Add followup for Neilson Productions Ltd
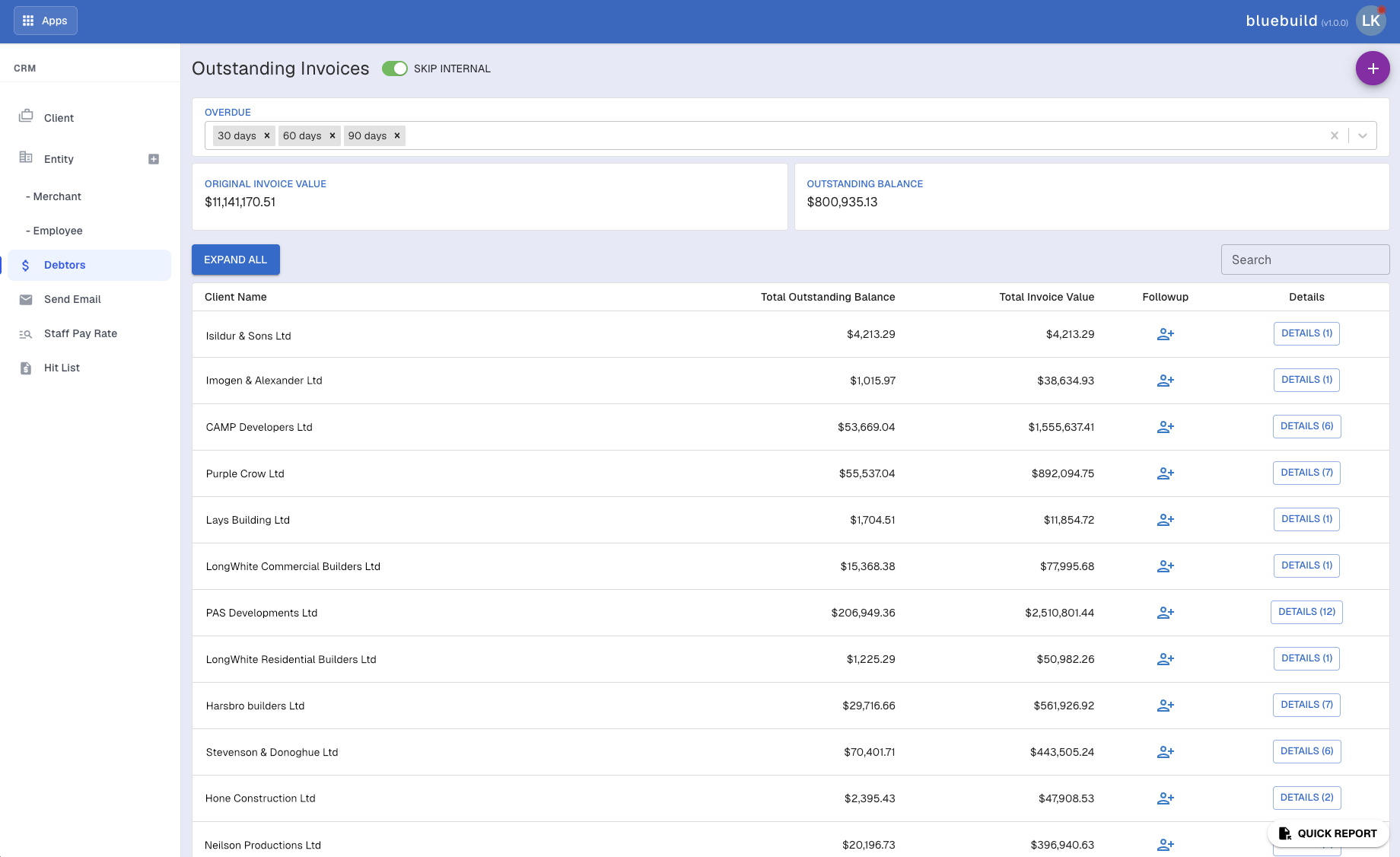This screenshot has height=857, width=1400. tap(1166, 845)
